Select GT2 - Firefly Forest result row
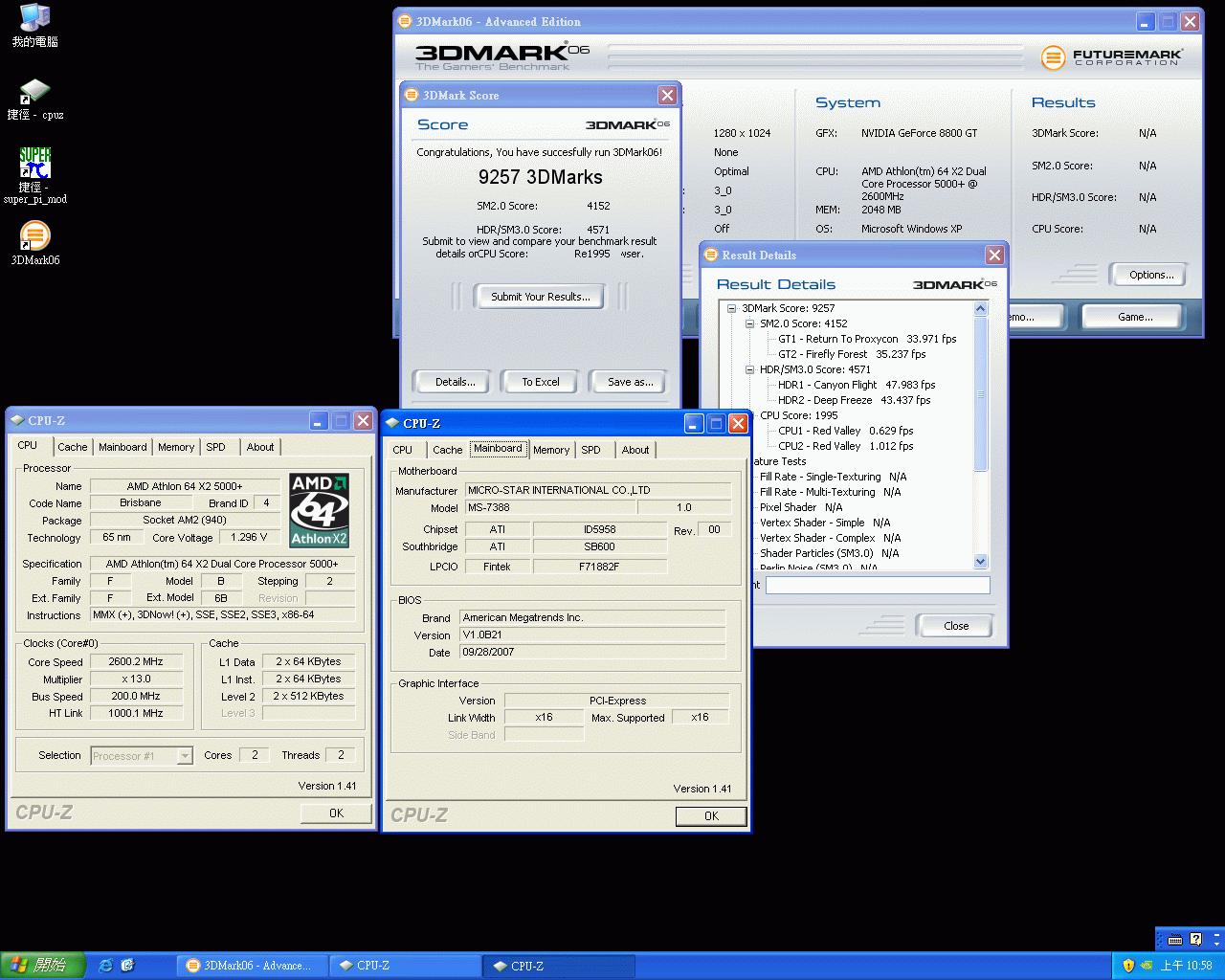This screenshot has width=1225, height=980. click(852, 354)
